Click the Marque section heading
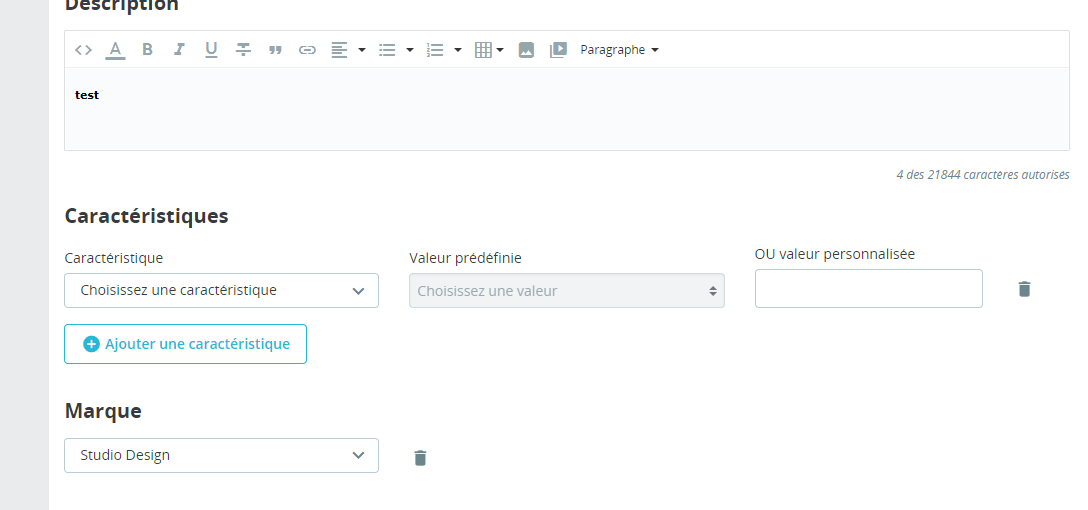Viewport: 1088px width, 510px height. coord(103,411)
